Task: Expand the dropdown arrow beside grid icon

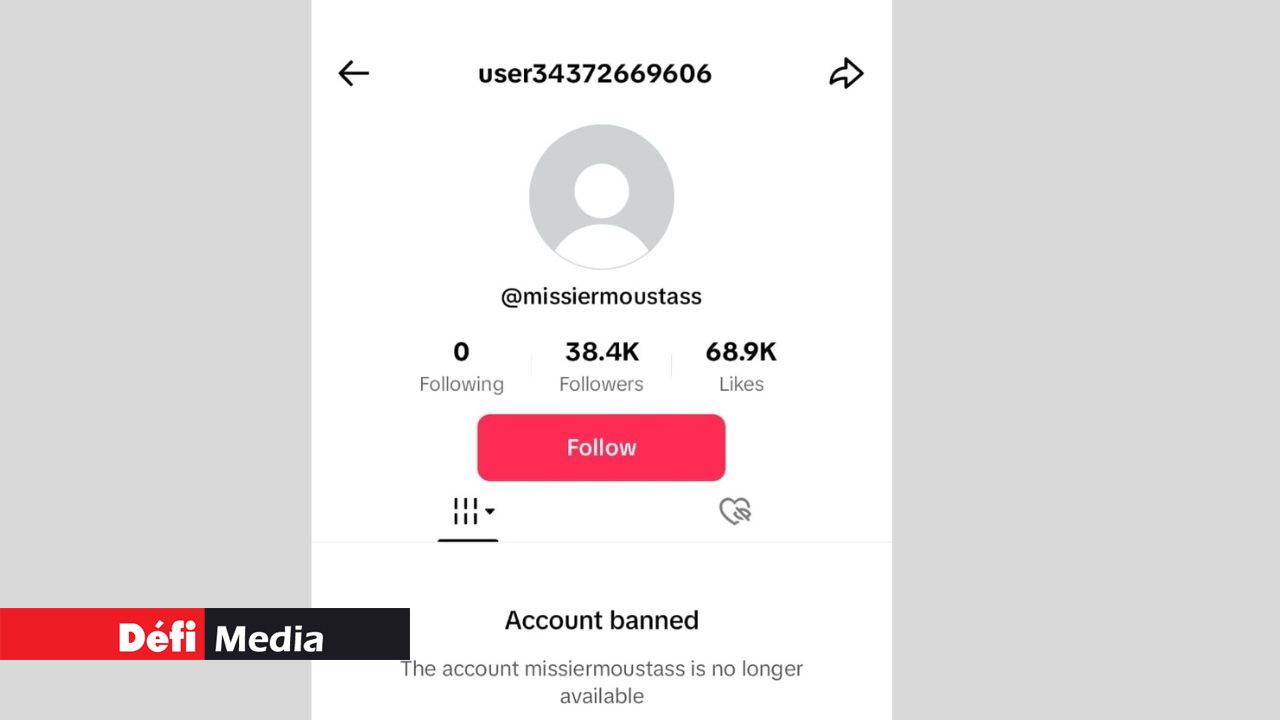Action: [x=490, y=512]
